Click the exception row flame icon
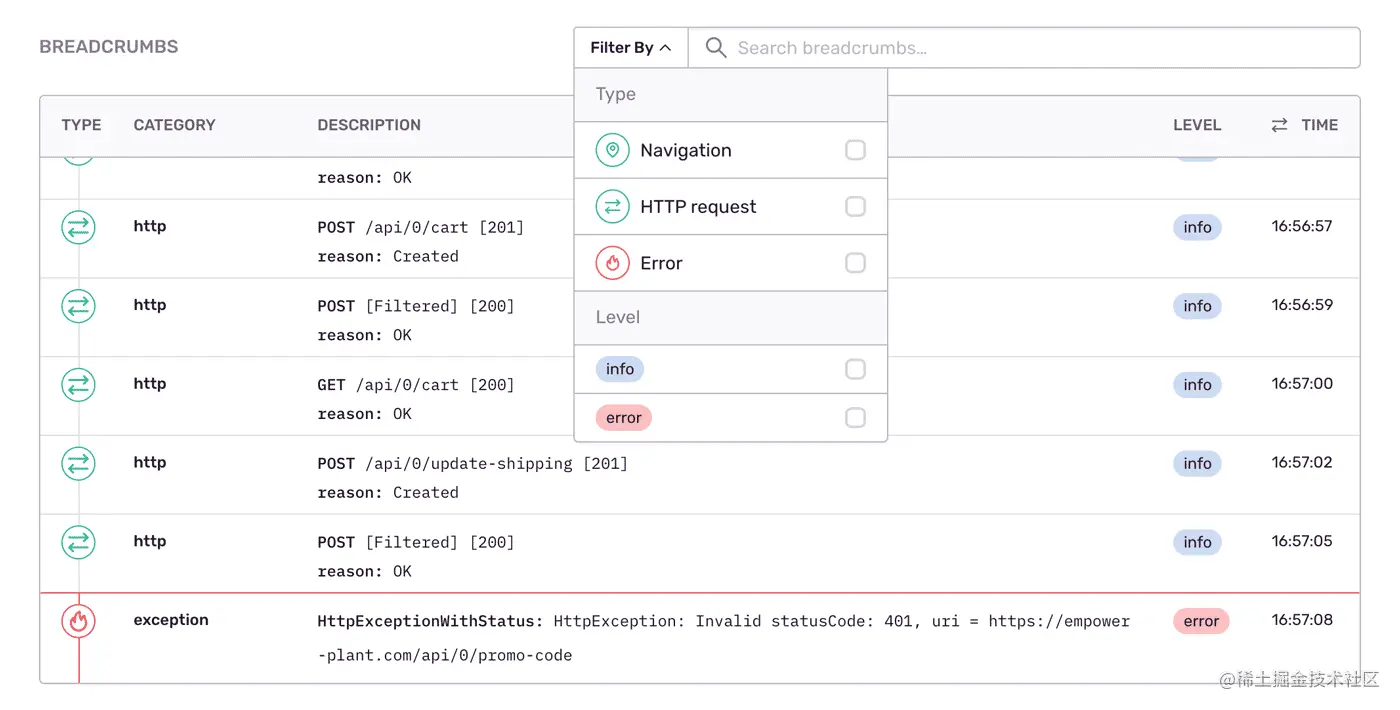Viewport: 1400px width, 710px height. pos(78,621)
